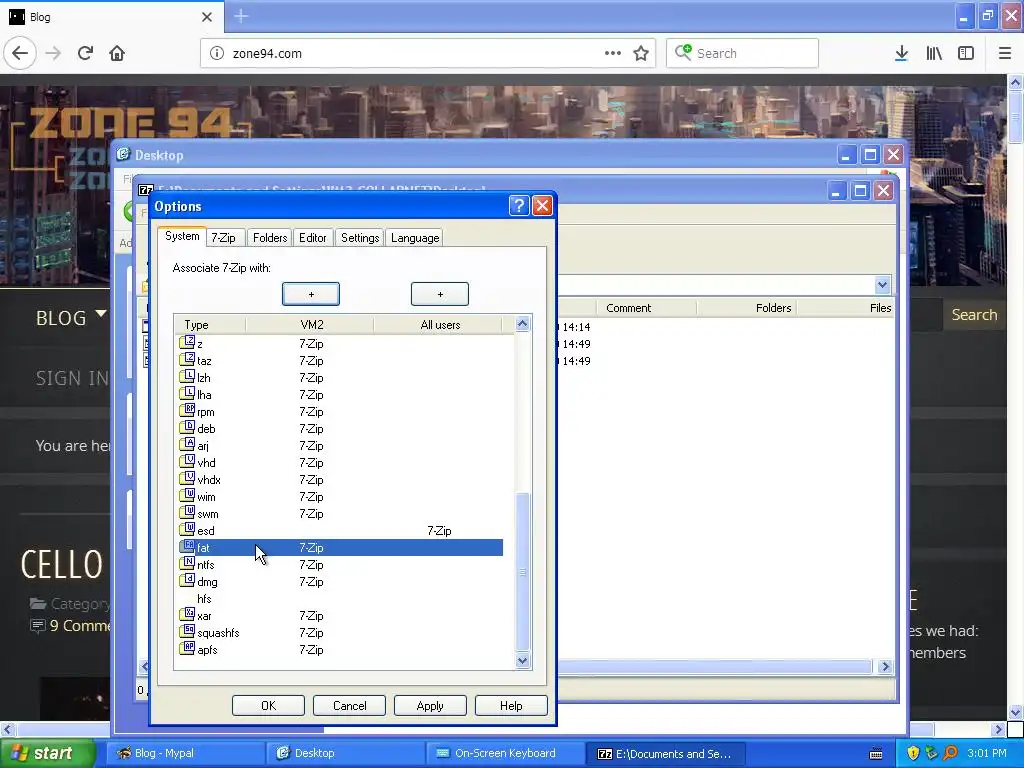Bookmark this page with the star
The image size is (1024, 768).
coord(641,54)
